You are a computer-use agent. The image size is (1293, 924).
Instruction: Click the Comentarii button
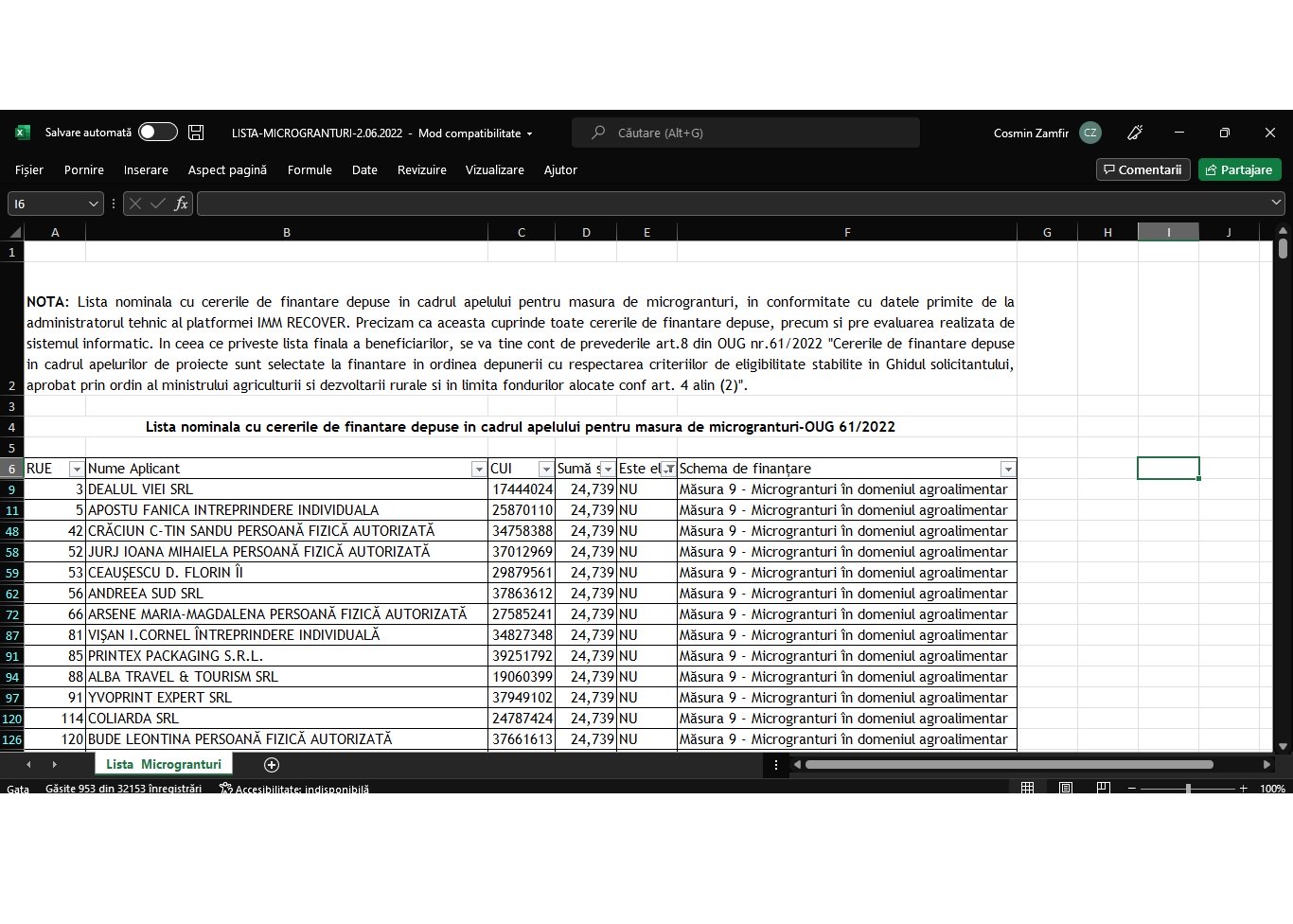tap(1142, 169)
